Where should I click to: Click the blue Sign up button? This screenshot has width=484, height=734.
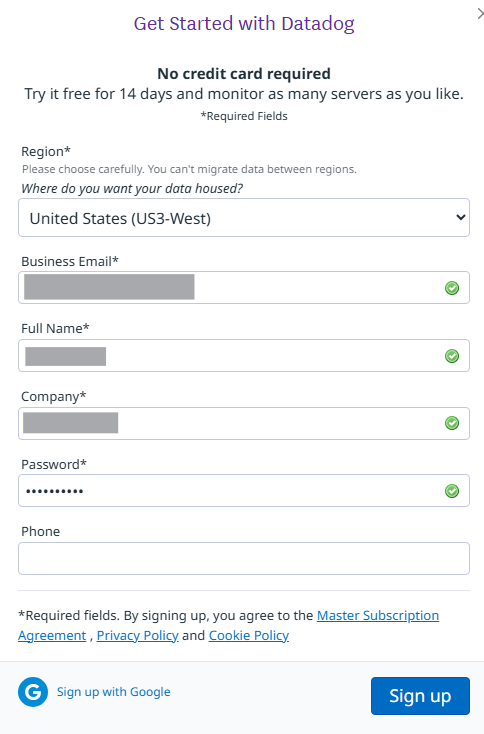click(x=420, y=696)
